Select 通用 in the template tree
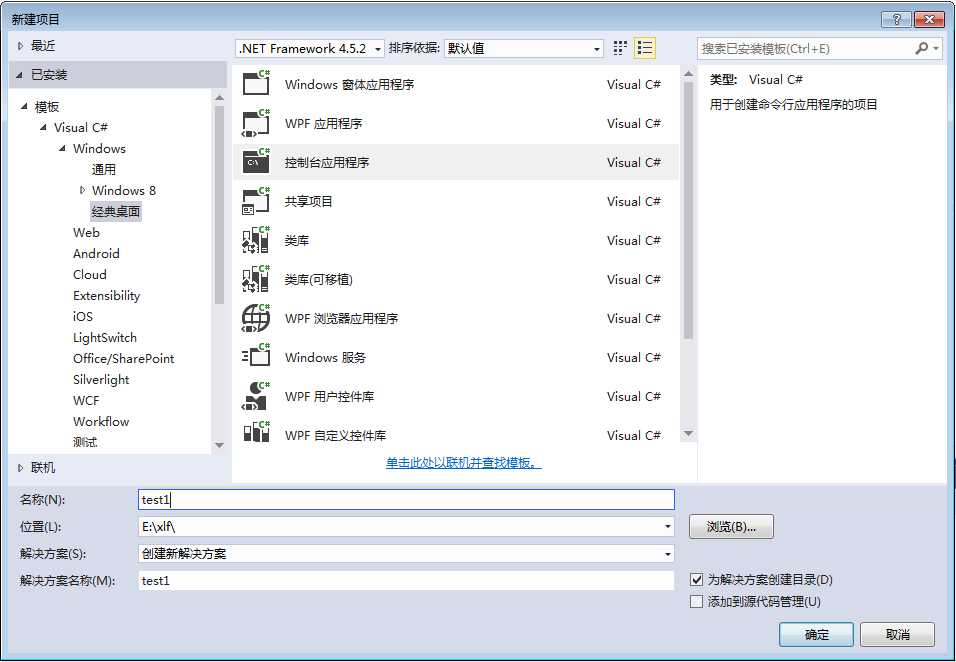956x662 pixels. [x=104, y=169]
